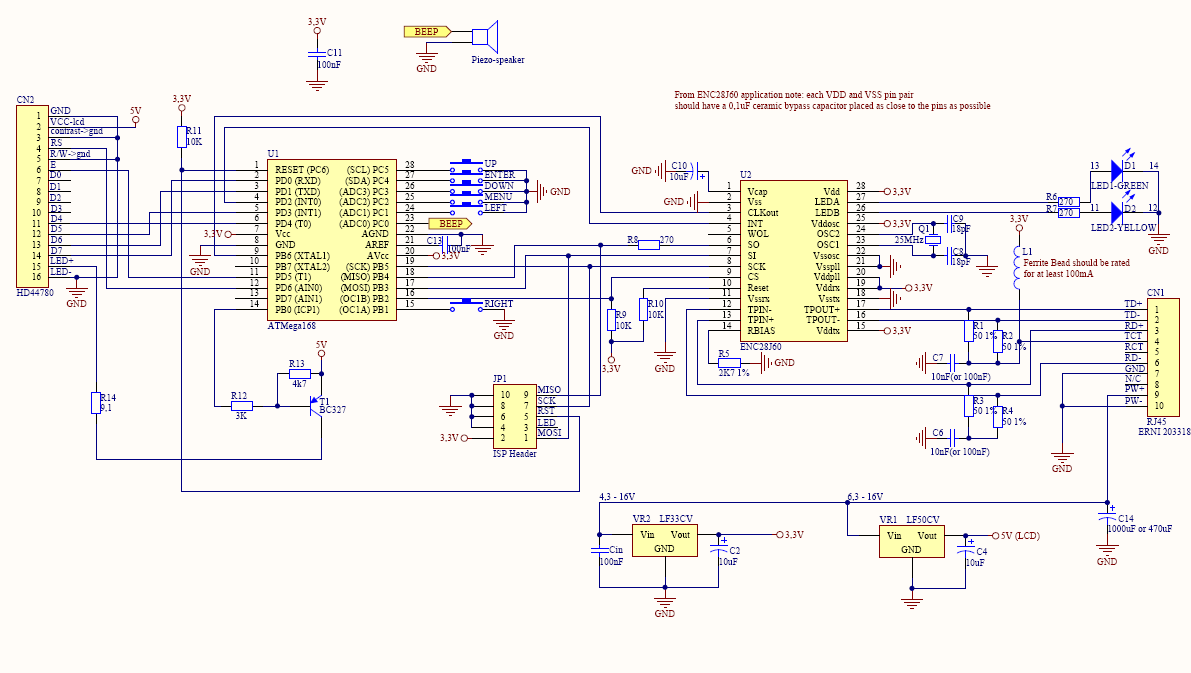1191x673 pixels.
Task: Click the BEEP label flag near the speaker
Action: tap(427, 30)
